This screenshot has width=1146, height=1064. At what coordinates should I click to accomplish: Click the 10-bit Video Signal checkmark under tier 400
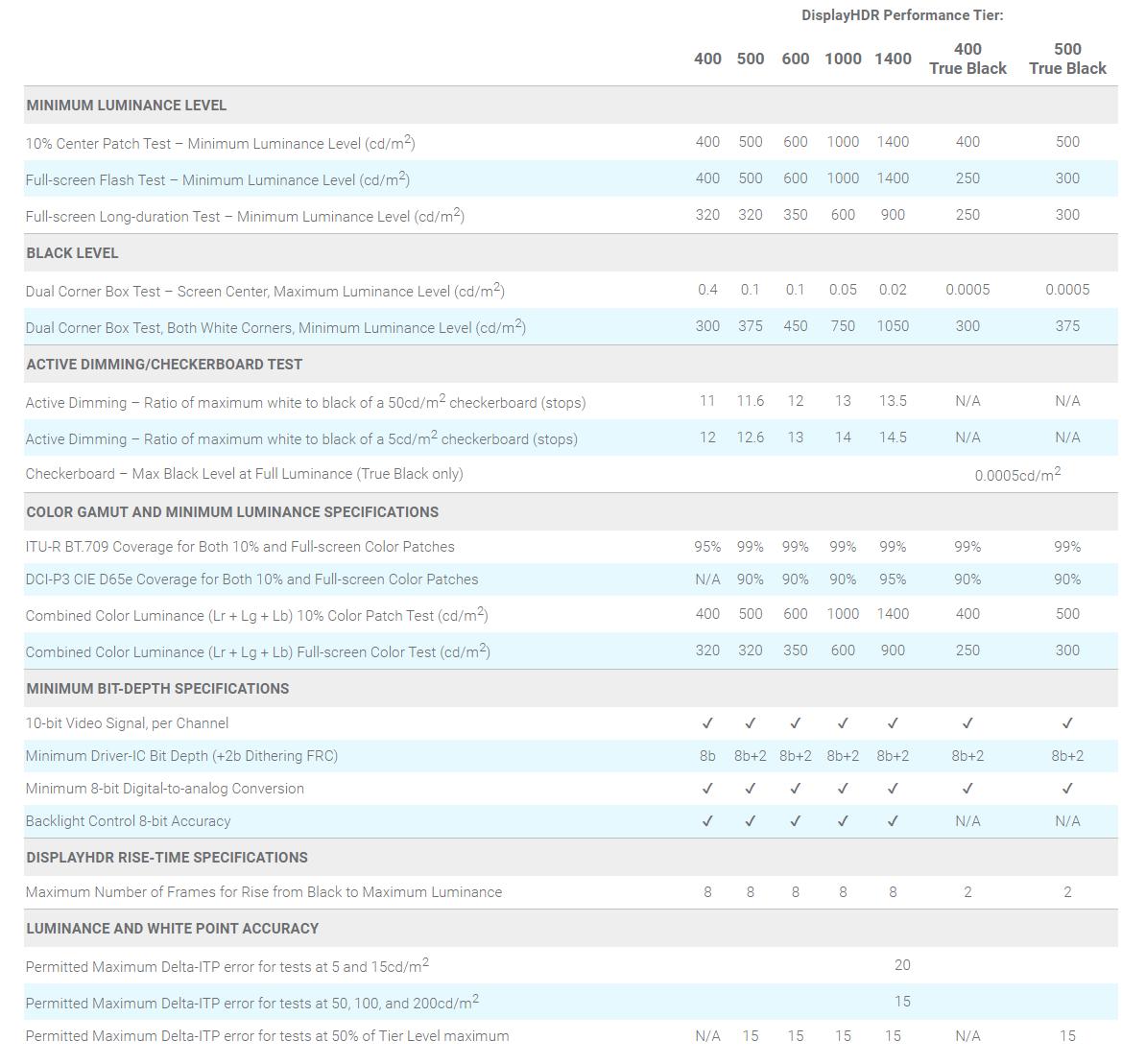pos(706,723)
